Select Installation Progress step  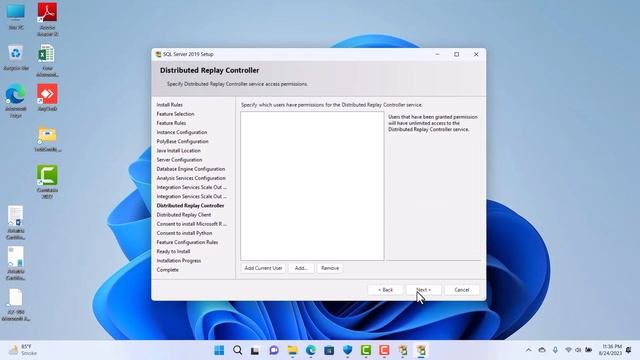pyautogui.click(x=179, y=260)
